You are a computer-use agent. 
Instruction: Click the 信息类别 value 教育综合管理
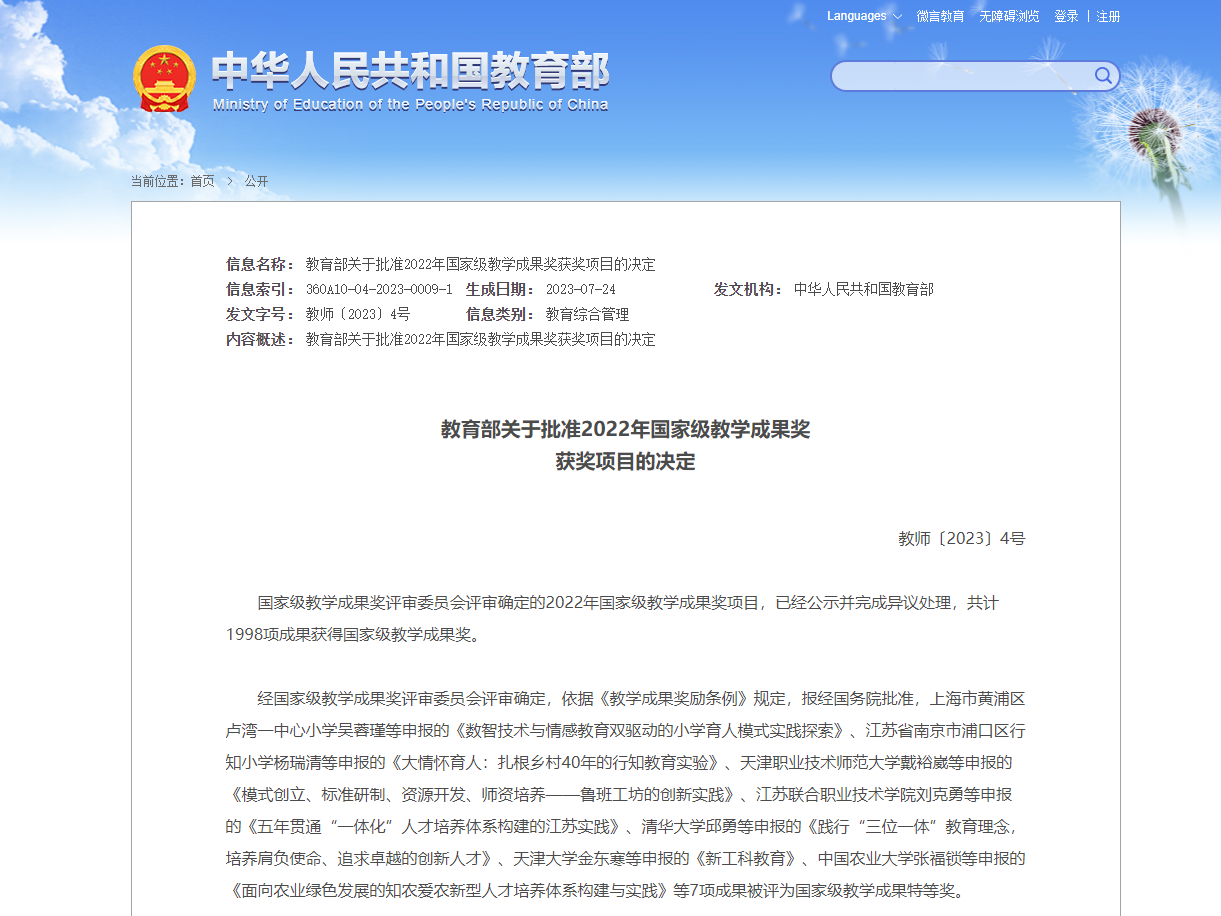[x=587, y=314]
